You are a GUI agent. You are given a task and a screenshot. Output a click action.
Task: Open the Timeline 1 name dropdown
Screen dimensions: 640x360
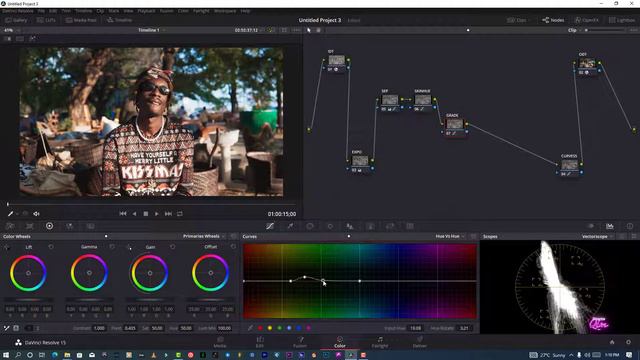pos(151,30)
